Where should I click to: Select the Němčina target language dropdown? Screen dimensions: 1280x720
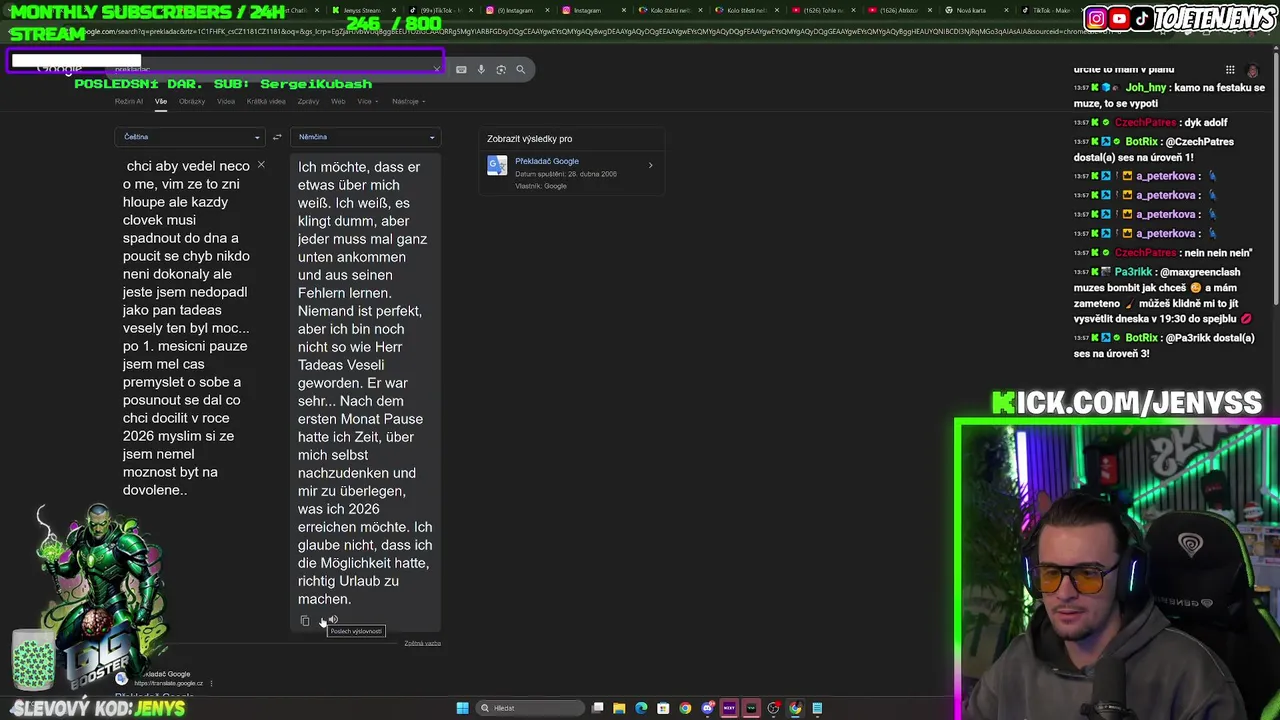point(366,137)
